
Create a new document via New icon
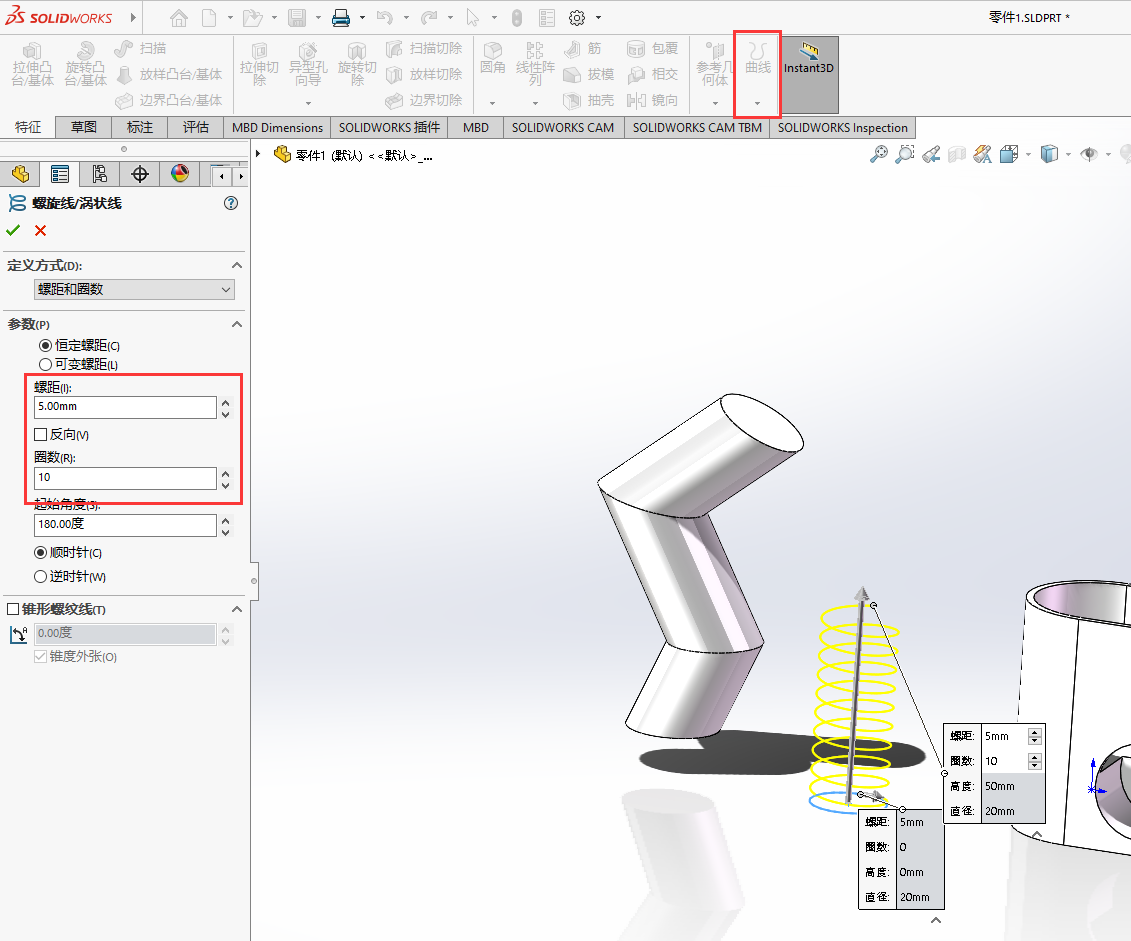(209, 18)
